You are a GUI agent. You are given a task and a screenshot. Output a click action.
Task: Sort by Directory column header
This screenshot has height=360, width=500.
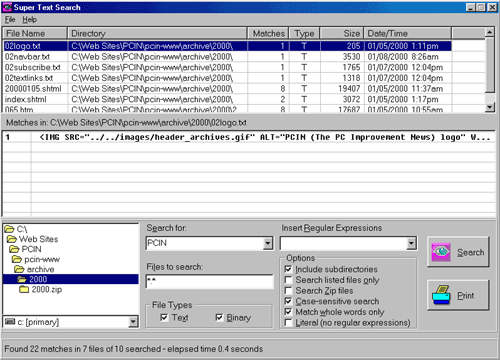pyautogui.click(x=157, y=33)
